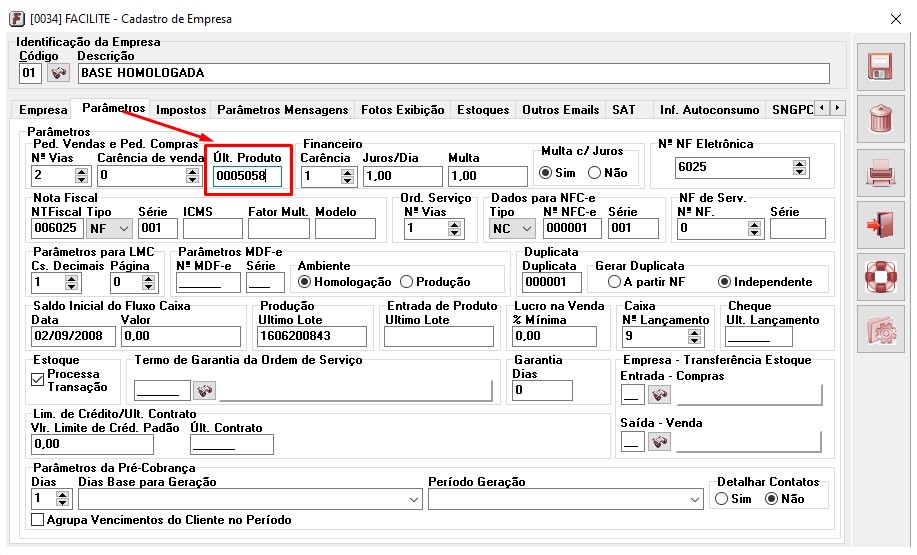917x555 pixels.
Task: Click Garantia Dias field
Action: click(542, 390)
